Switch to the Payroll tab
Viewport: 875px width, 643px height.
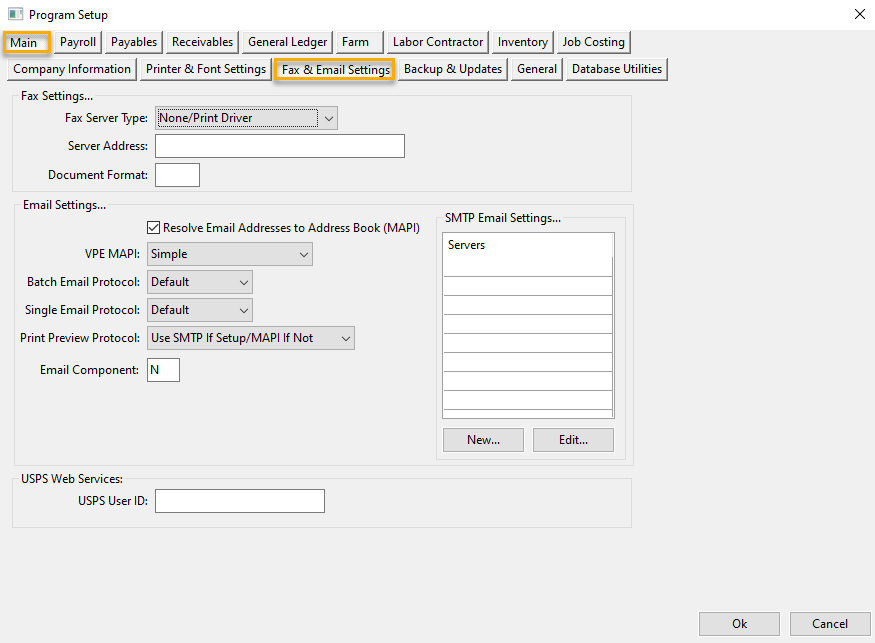[x=78, y=42]
